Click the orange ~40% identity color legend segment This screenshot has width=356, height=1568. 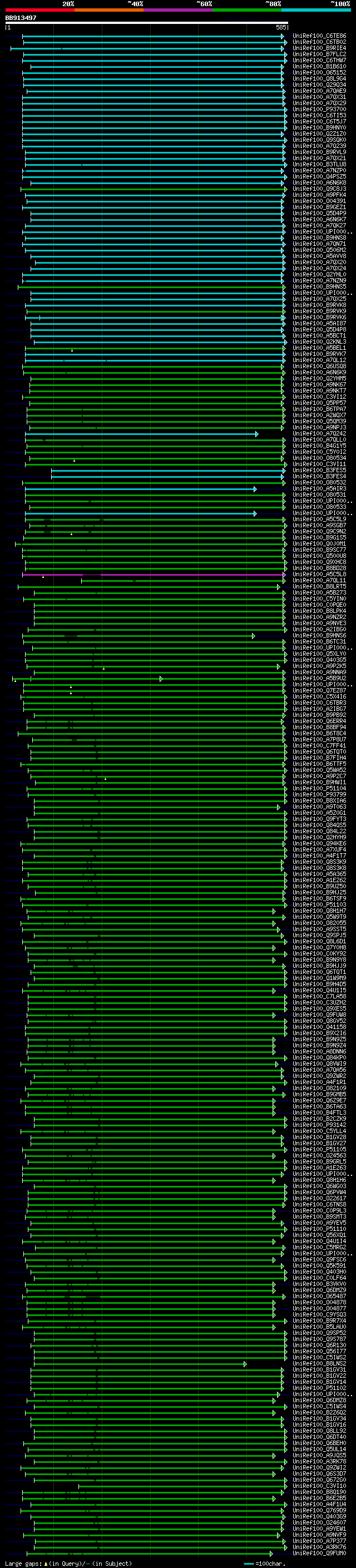[109, 10]
